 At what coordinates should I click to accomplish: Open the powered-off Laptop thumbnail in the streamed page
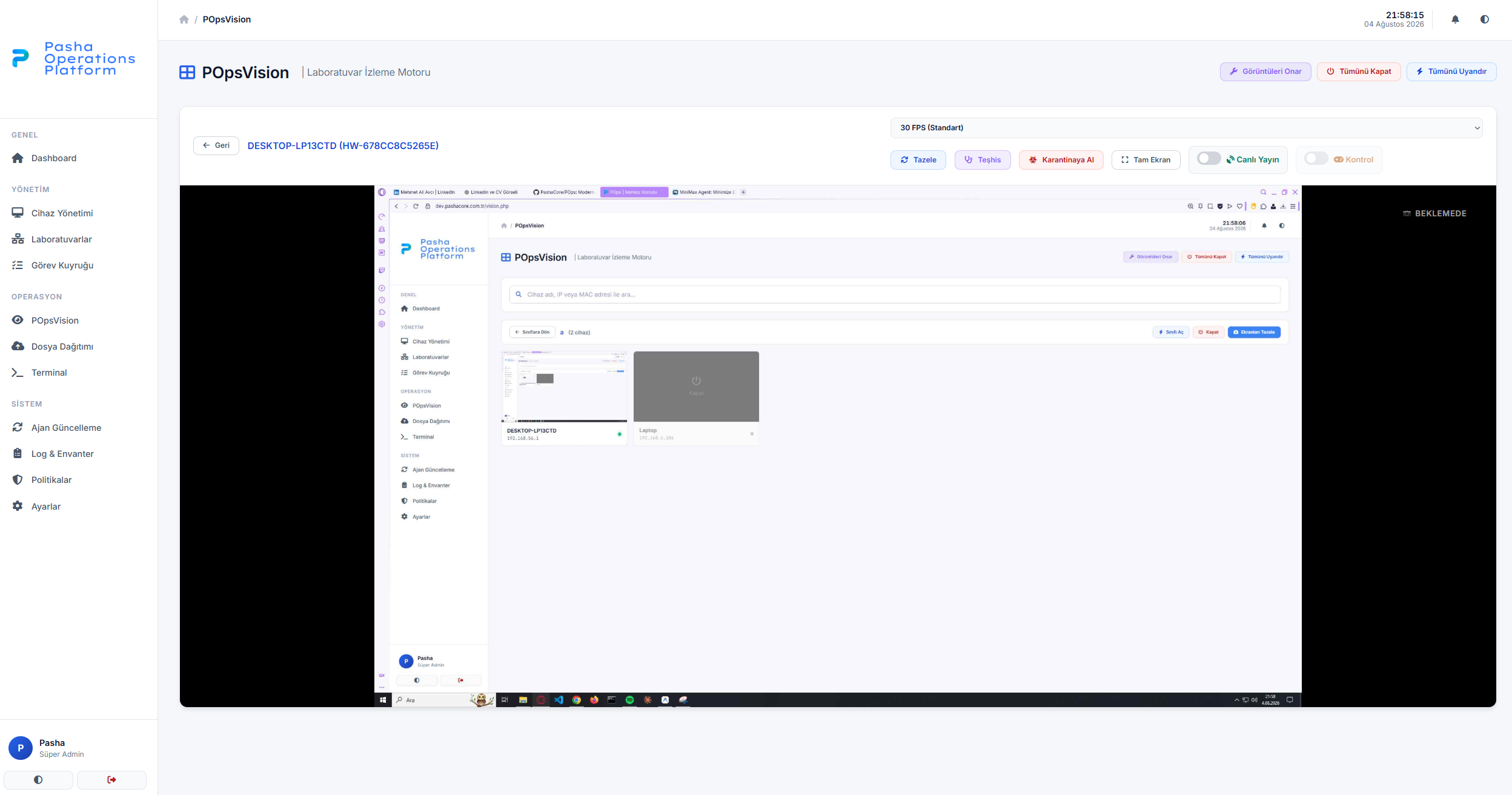(696, 387)
